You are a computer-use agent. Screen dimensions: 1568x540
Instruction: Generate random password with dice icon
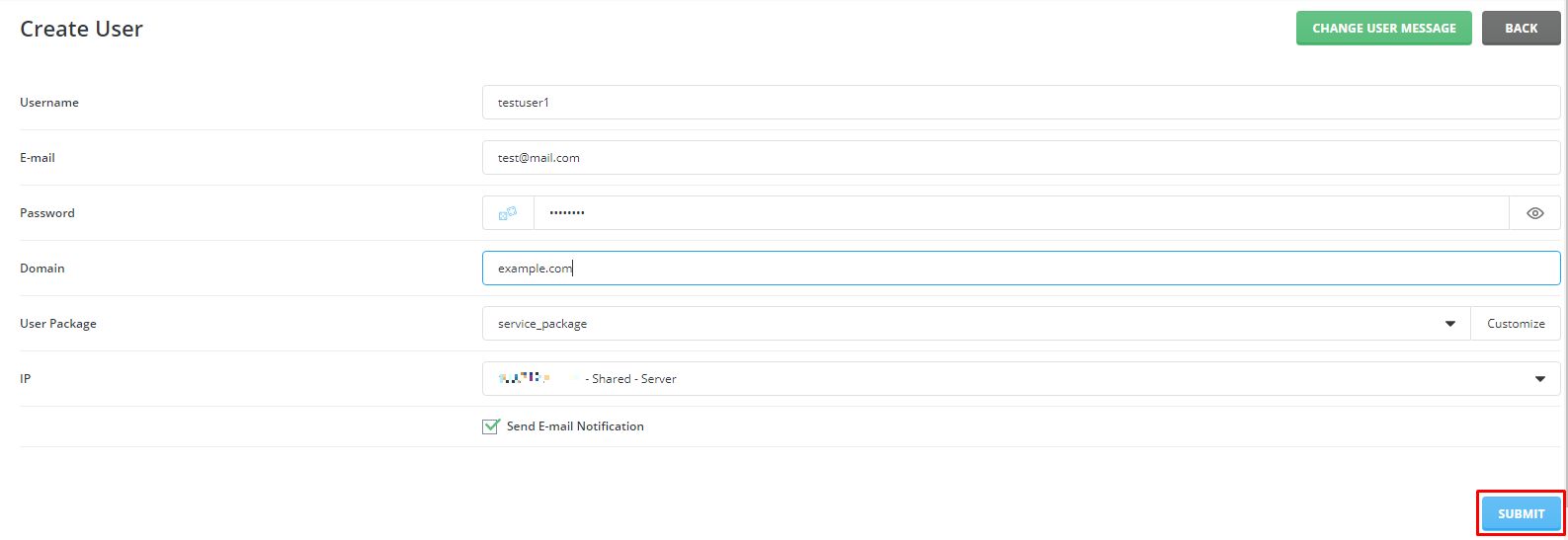tap(508, 213)
